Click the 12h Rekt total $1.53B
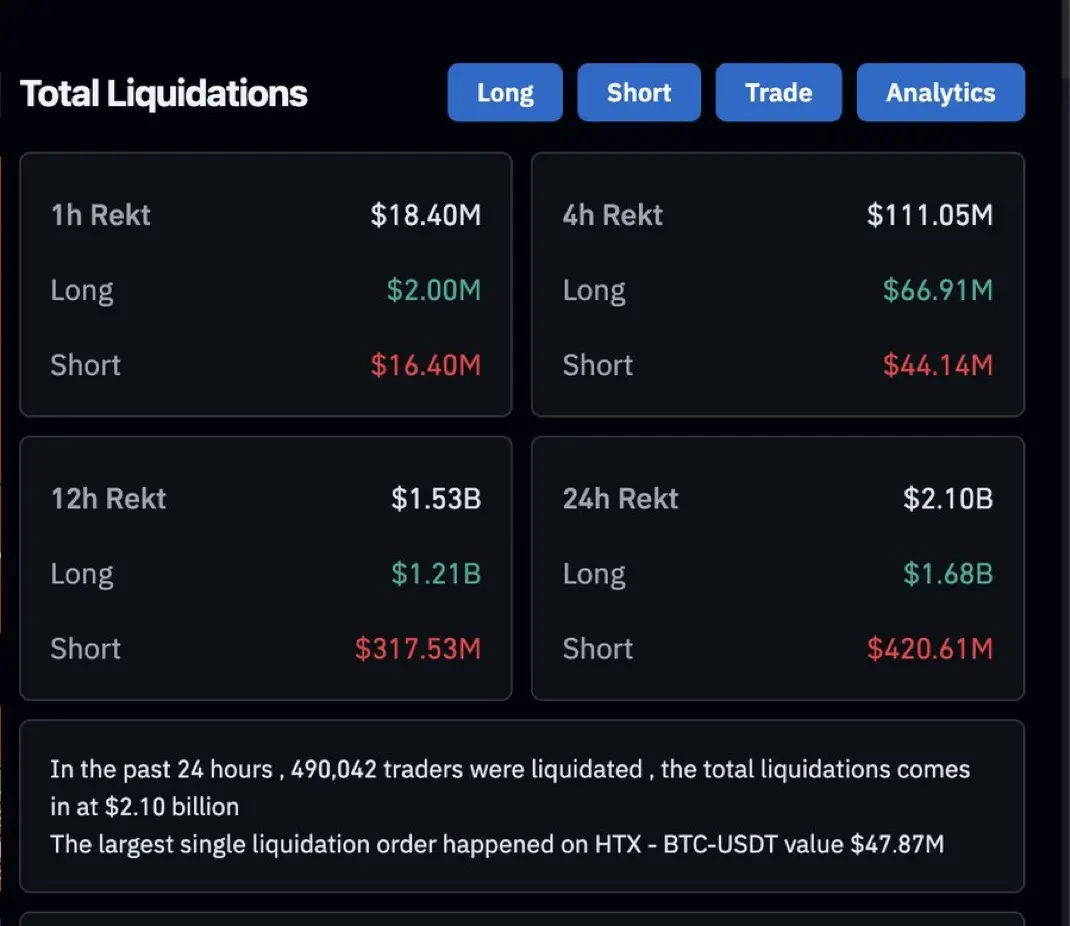 pos(436,499)
